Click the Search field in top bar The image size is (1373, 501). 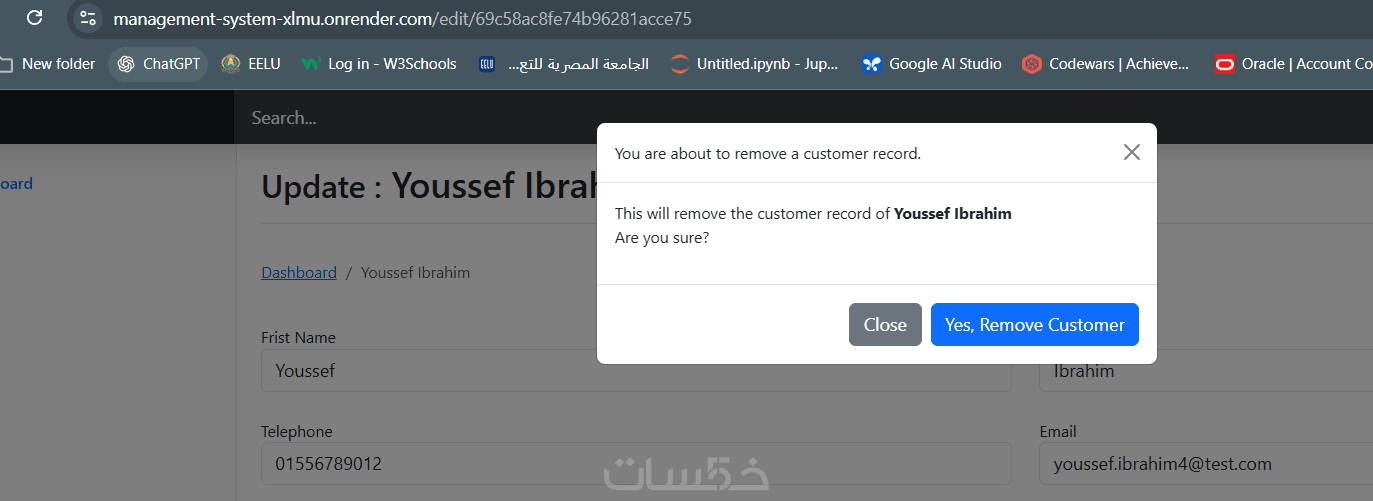coord(400,118)
